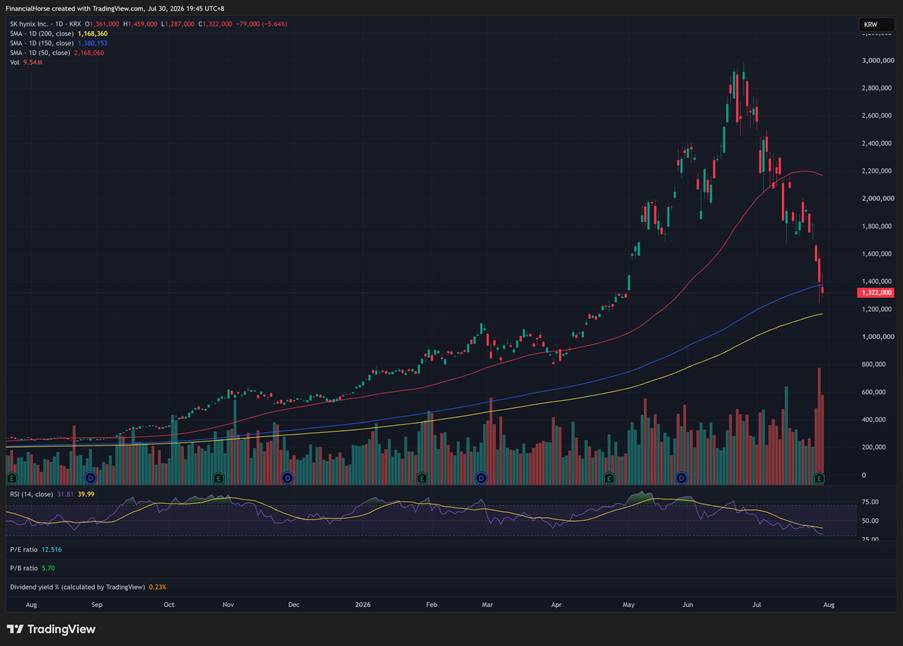The image size is (903, 646).
Task: Open the KRW currency selector
Action: click(877, 24)
